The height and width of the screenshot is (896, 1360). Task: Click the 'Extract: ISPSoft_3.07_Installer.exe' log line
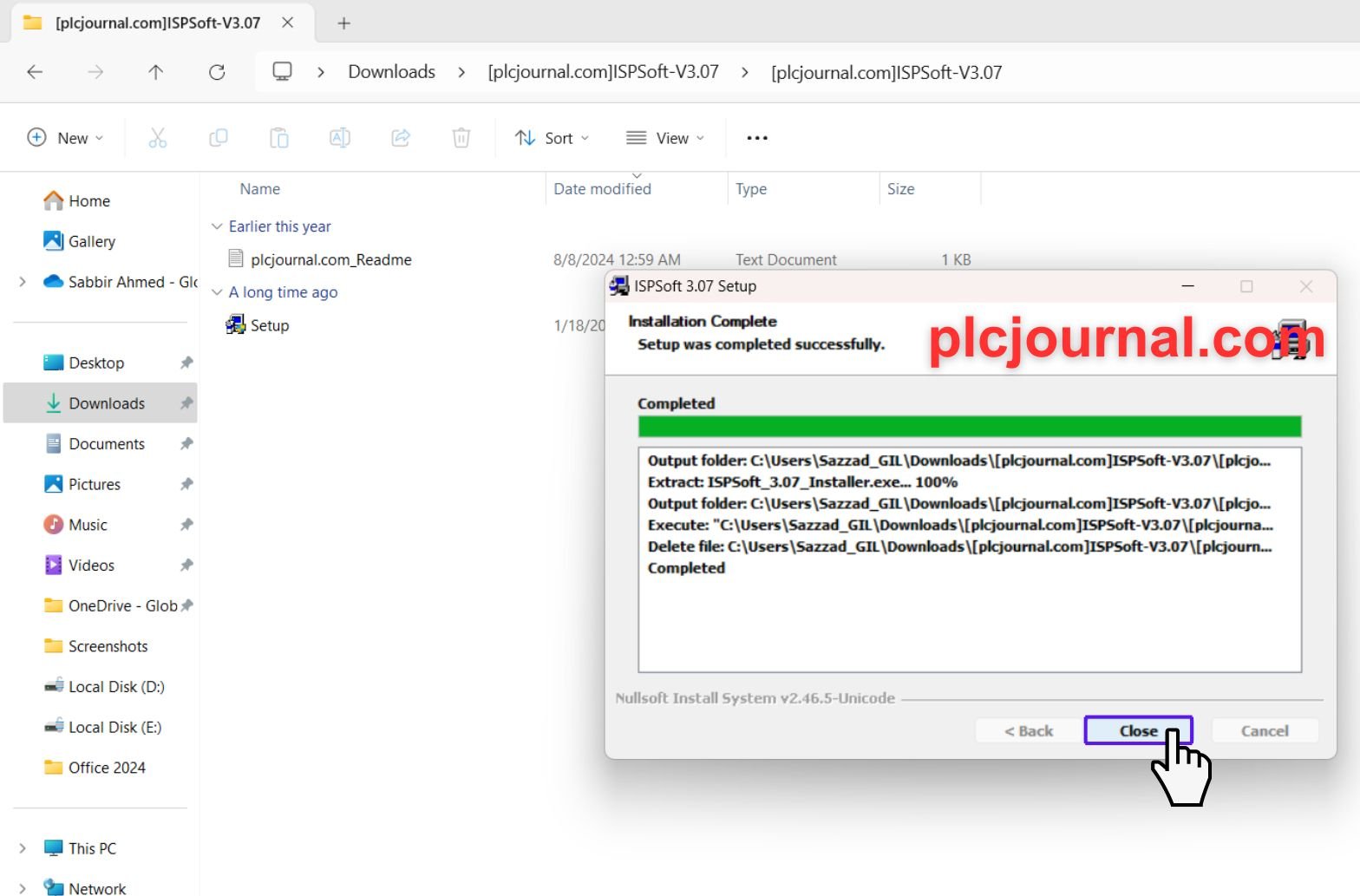click(x=802, y=482)
